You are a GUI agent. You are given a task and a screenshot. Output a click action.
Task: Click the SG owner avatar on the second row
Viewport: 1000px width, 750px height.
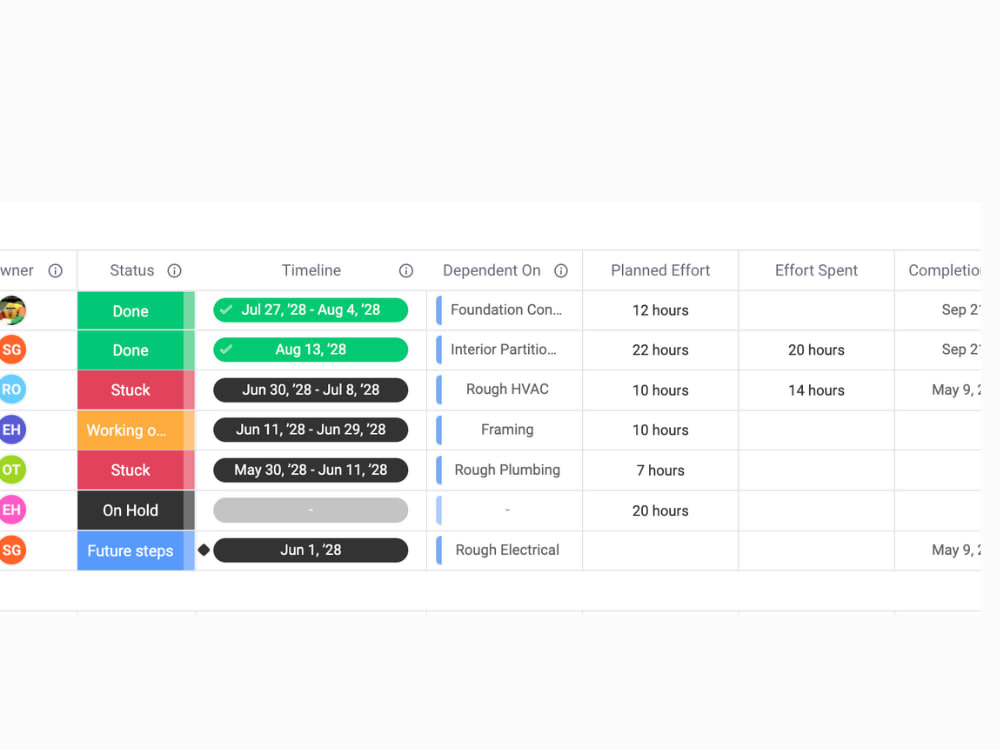click(12, 350)
